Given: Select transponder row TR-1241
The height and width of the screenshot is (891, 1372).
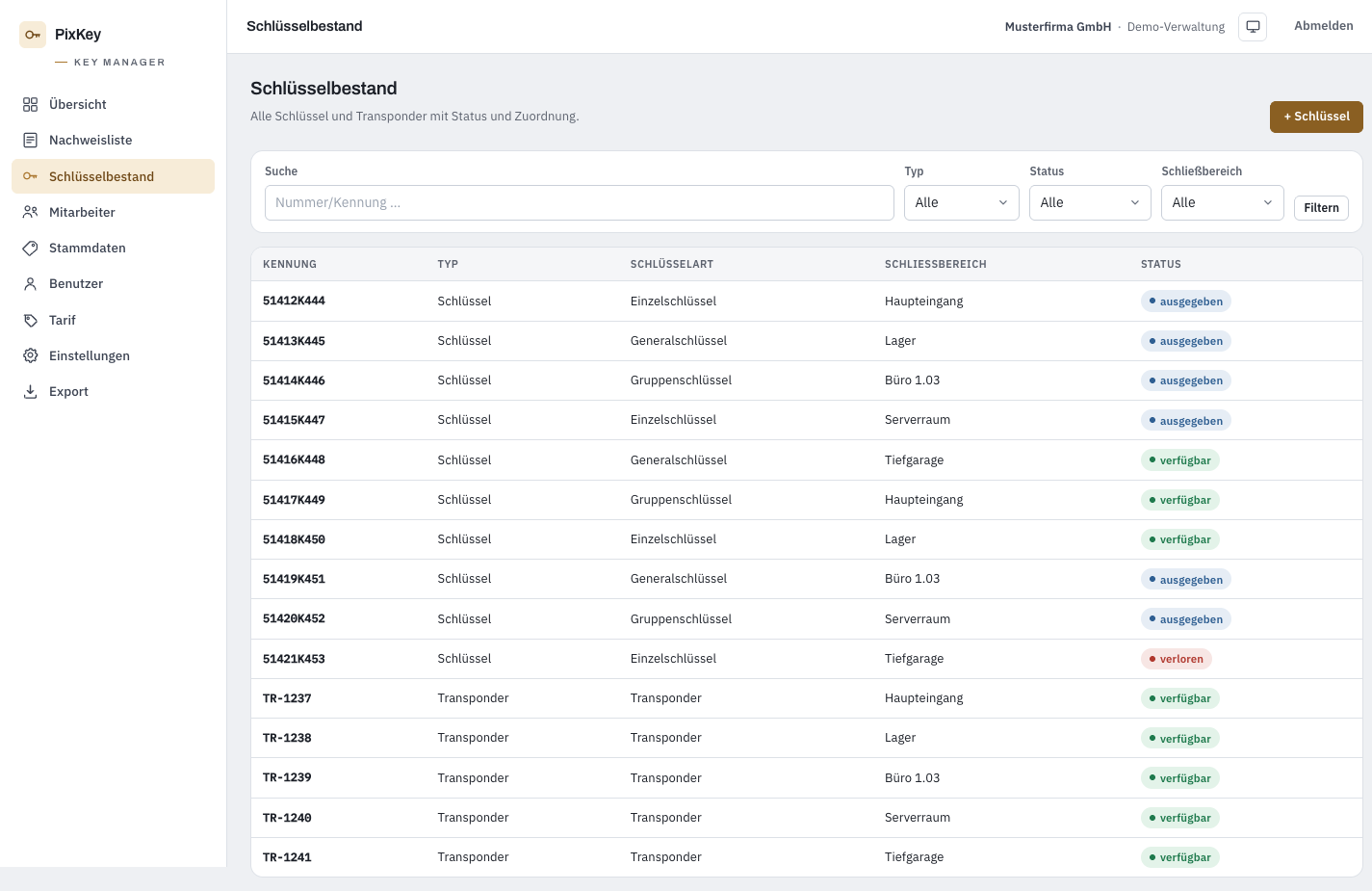Looking at the screenshot, I should pos(807,857).
